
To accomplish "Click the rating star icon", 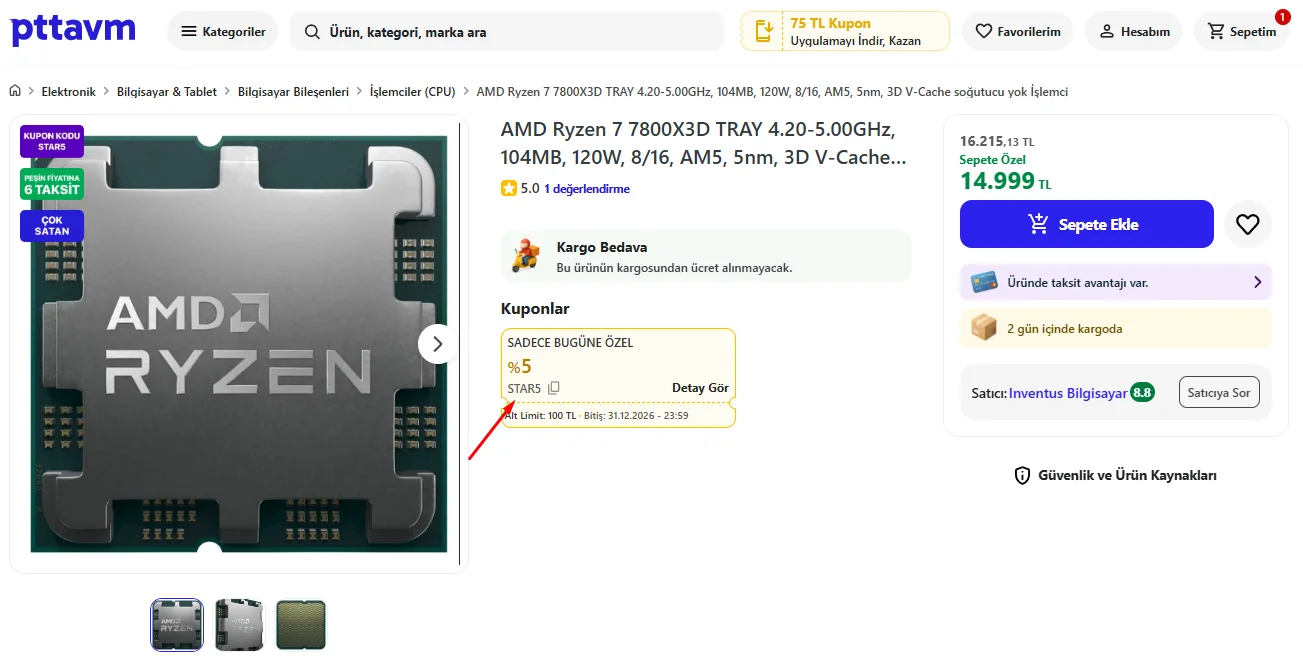I will [509, 188].
